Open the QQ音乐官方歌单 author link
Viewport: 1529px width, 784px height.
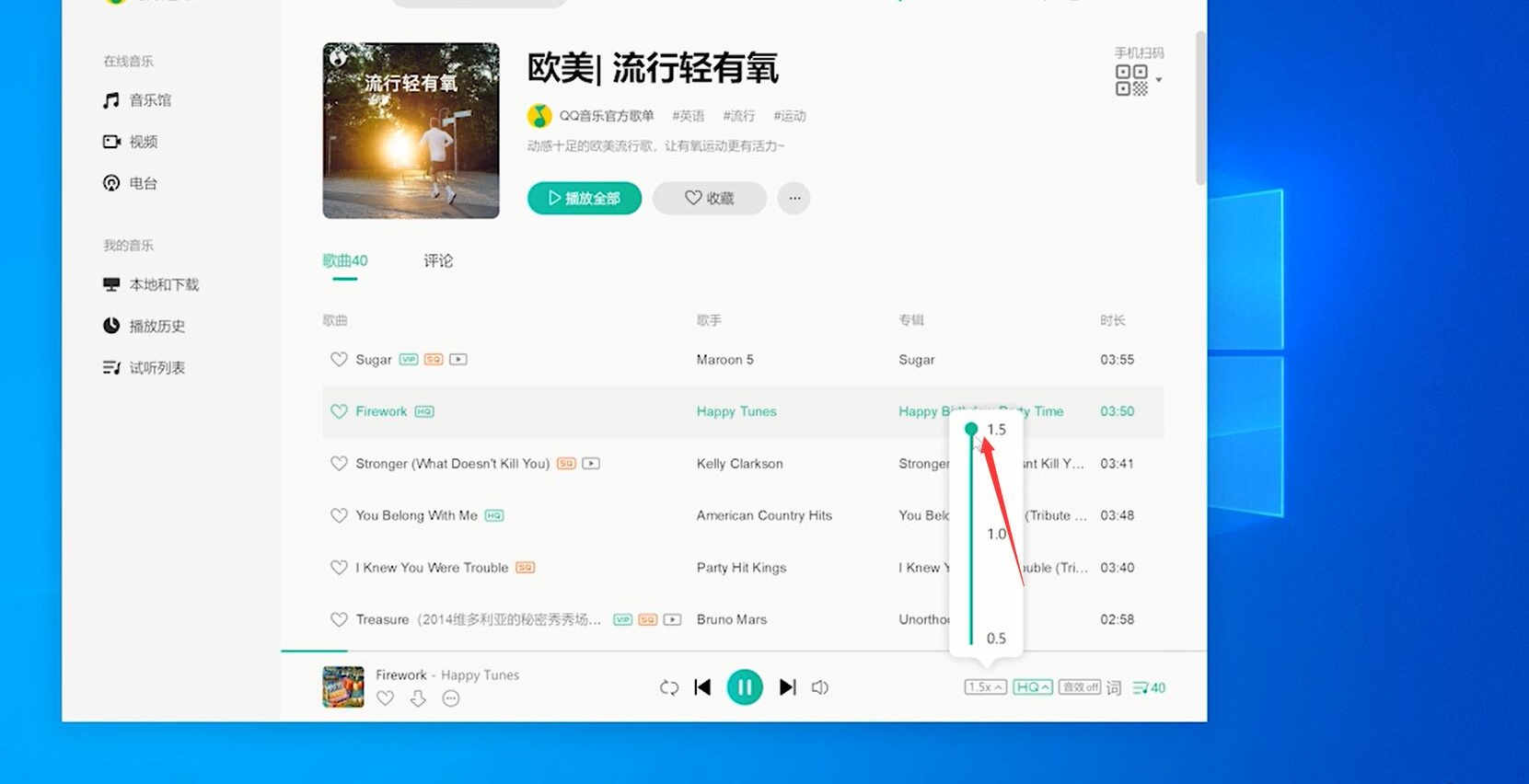click(607, 116)
